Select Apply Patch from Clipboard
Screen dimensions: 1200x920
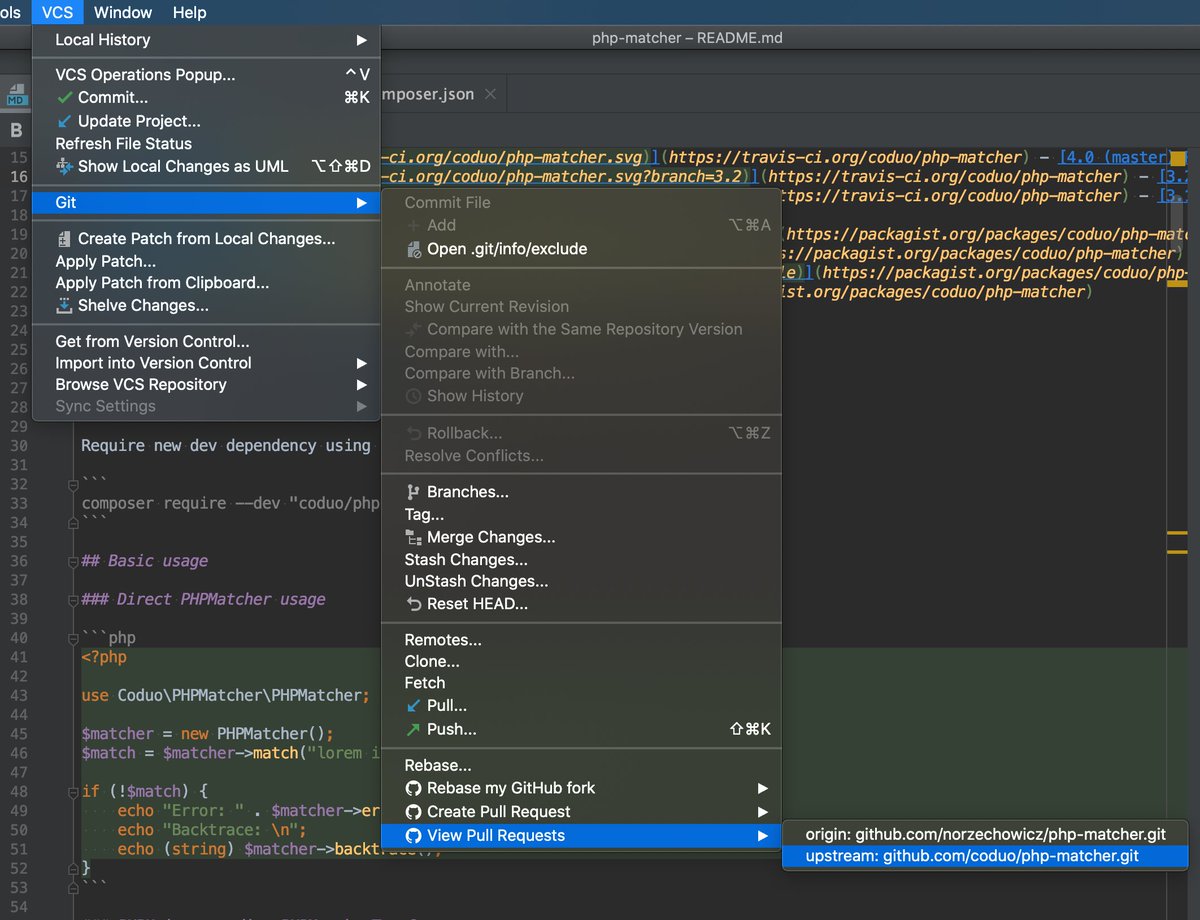coord(206,283)
